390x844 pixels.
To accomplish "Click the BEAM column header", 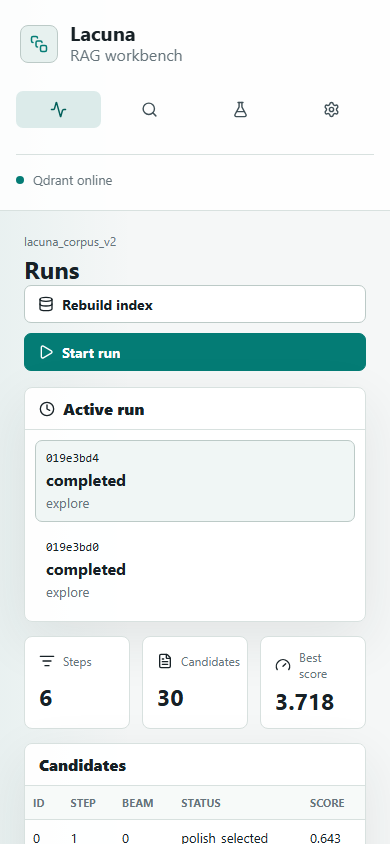I will pyautogui.click(x=138, y=803).
